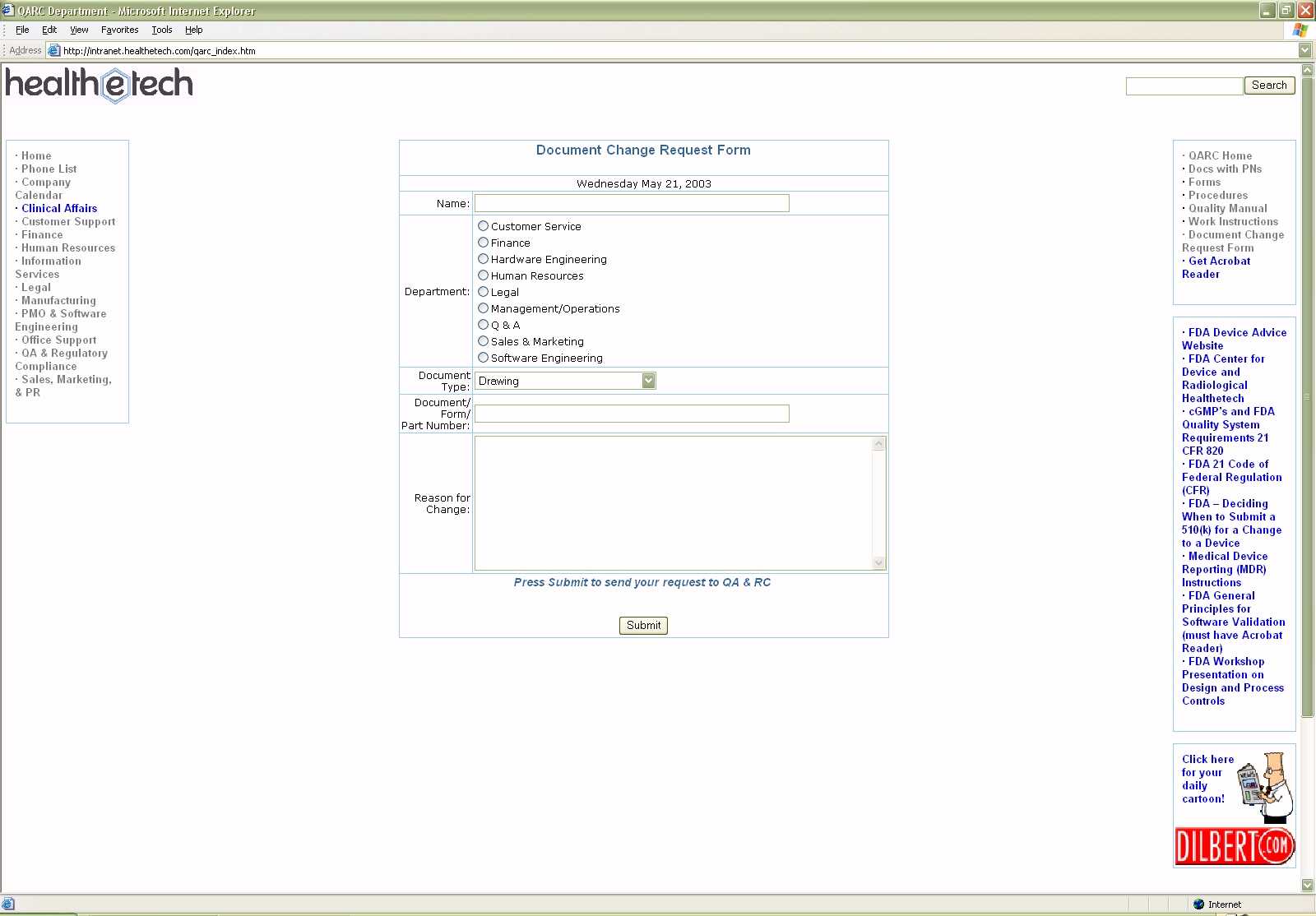This screenshot has height=916, width=1316.
Task: Open the Favorites menu
Action: (119, 30)
